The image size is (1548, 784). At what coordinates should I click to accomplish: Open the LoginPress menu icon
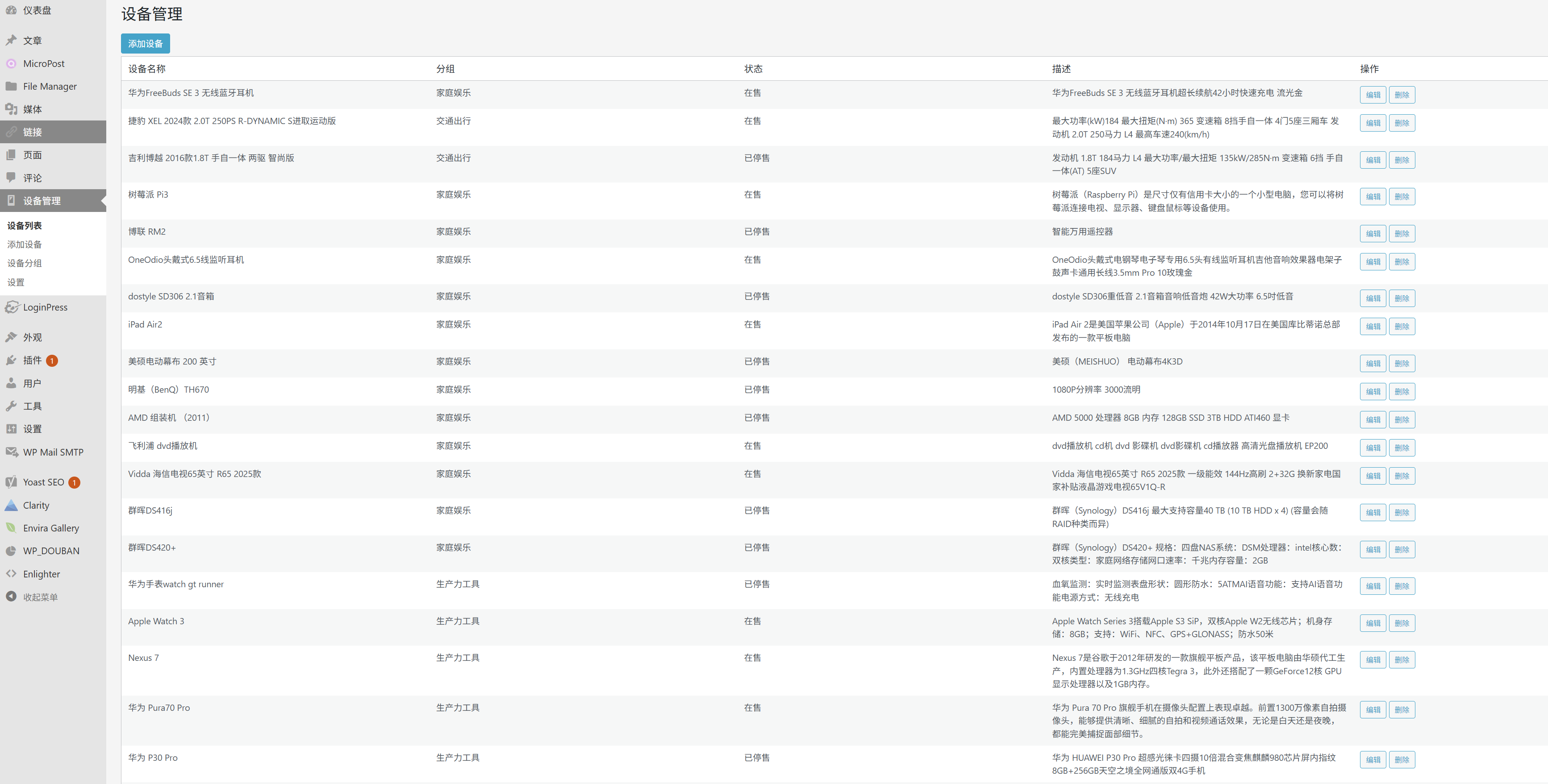[x=12, y=307]
